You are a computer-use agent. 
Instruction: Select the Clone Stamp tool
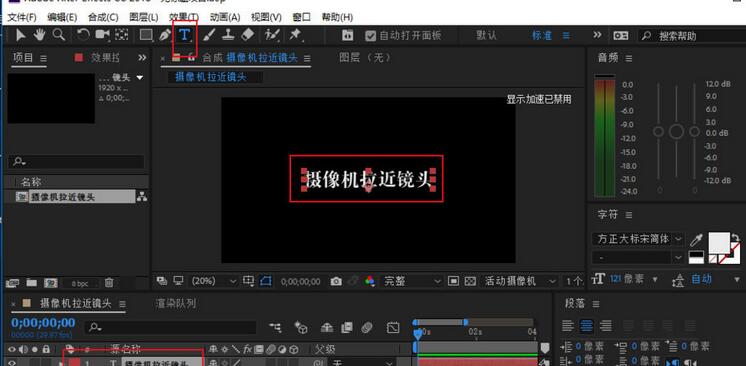point(229,35)
